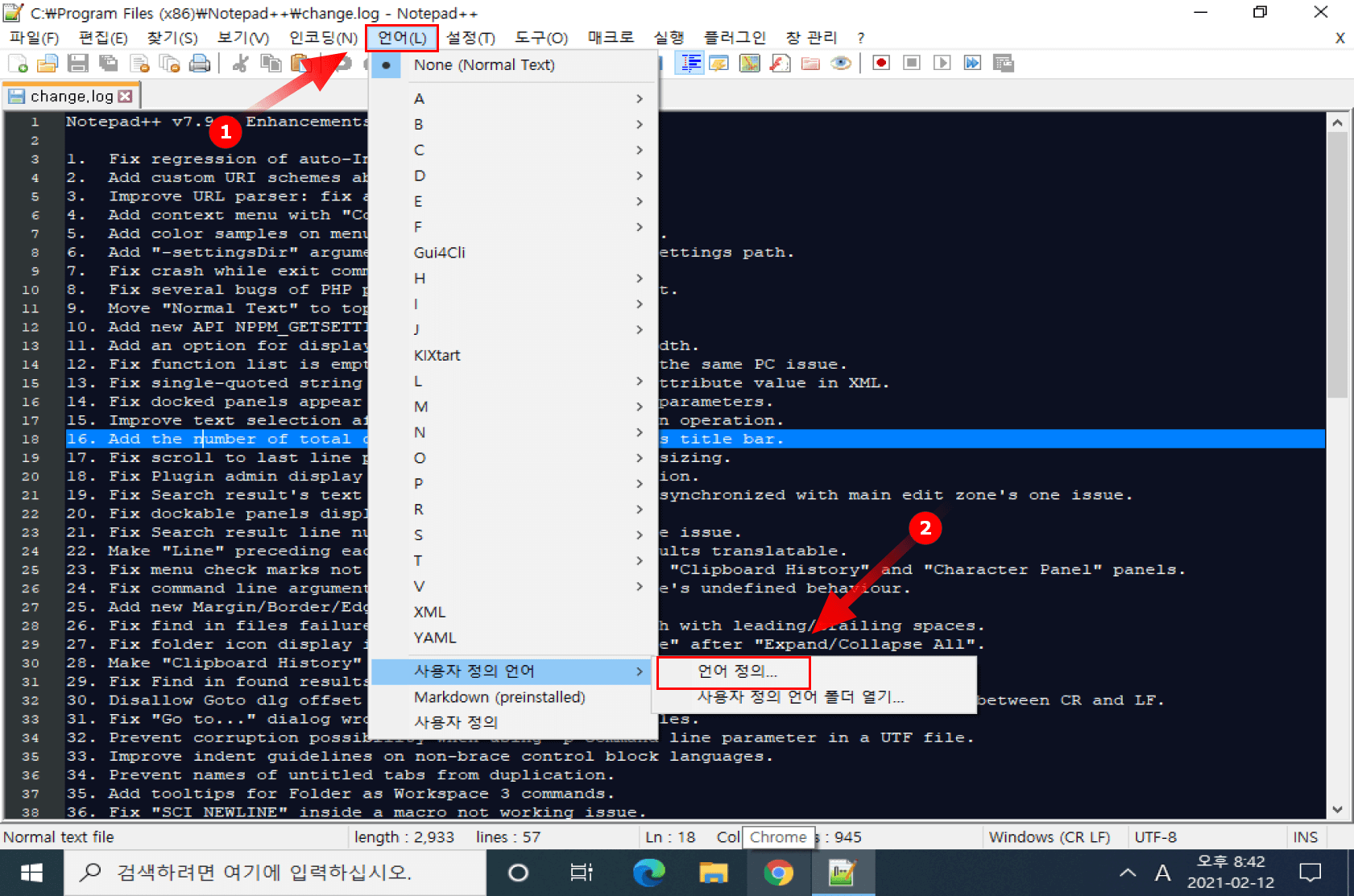Save the file with the floppy icon
This screenshot has height=896, width=1354.
click(x=78, y=64)
